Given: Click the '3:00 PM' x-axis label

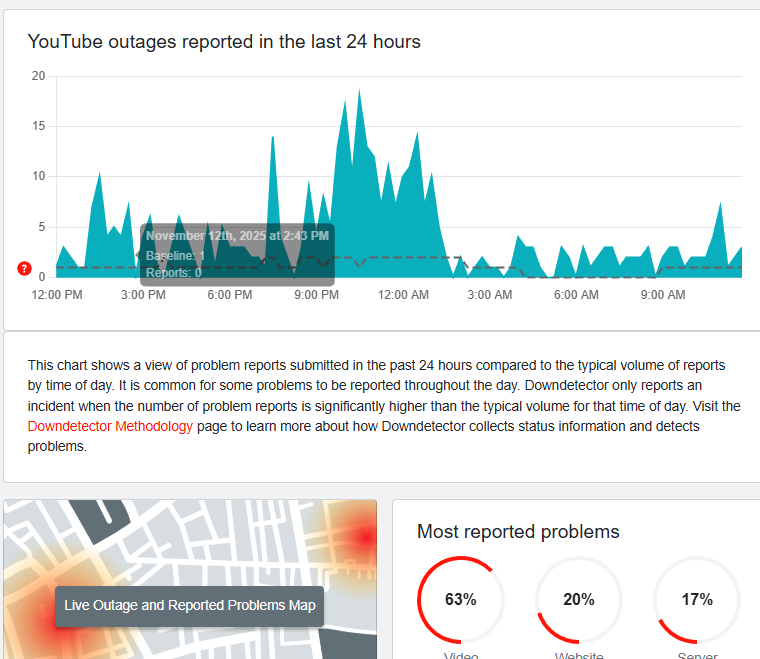Looking at the screenshot, I should [x=143, y=295].
